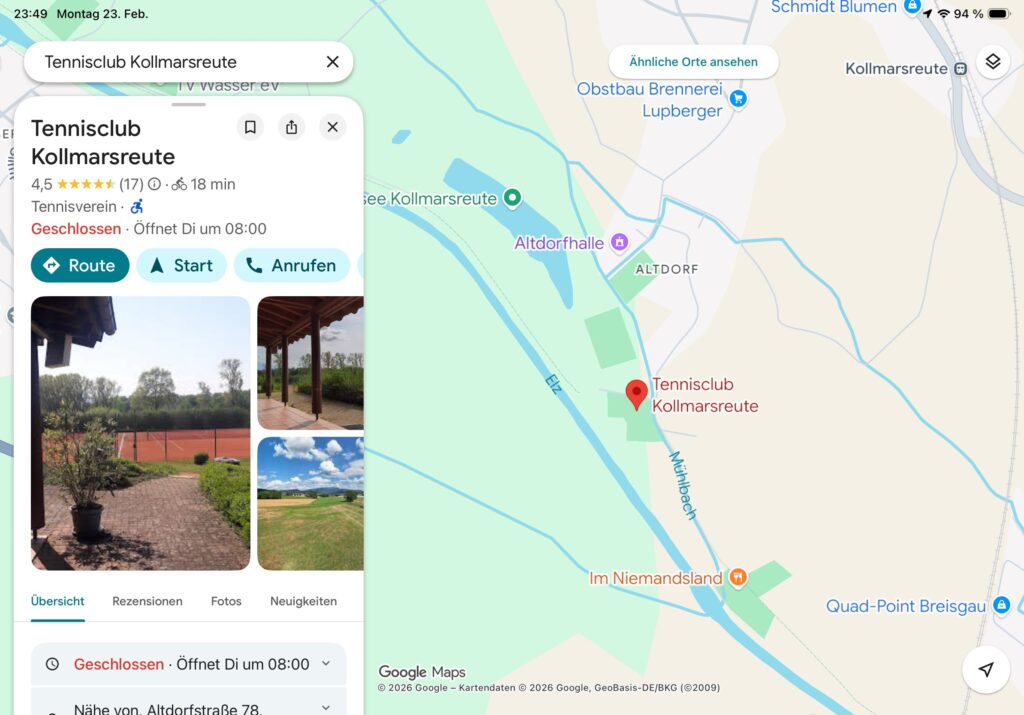Clear the search field text

332,62
